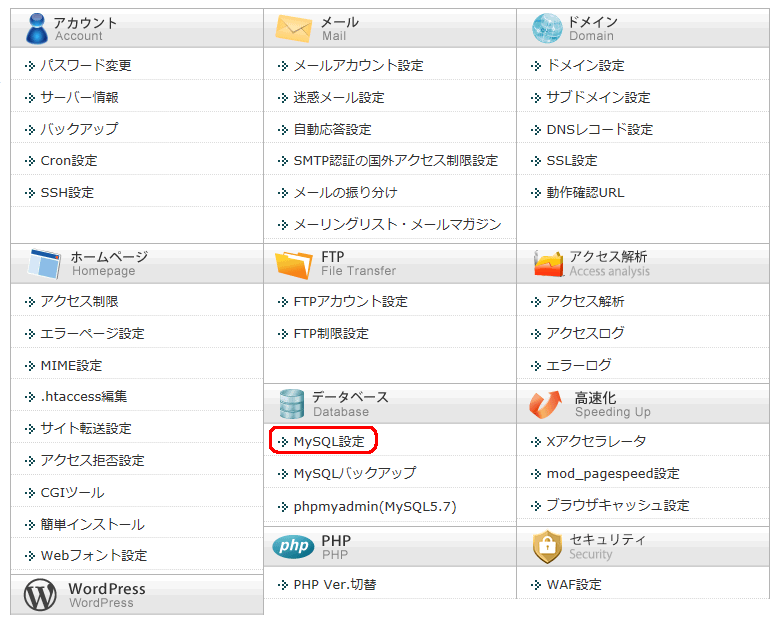The image size is (781, 623).
Task: Open アクセス拒否設定 link
Action: (92, 460)
